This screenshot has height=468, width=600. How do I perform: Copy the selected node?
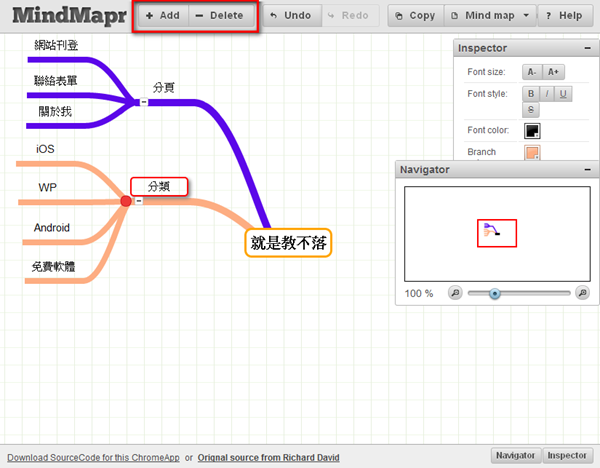click(416, 16)
